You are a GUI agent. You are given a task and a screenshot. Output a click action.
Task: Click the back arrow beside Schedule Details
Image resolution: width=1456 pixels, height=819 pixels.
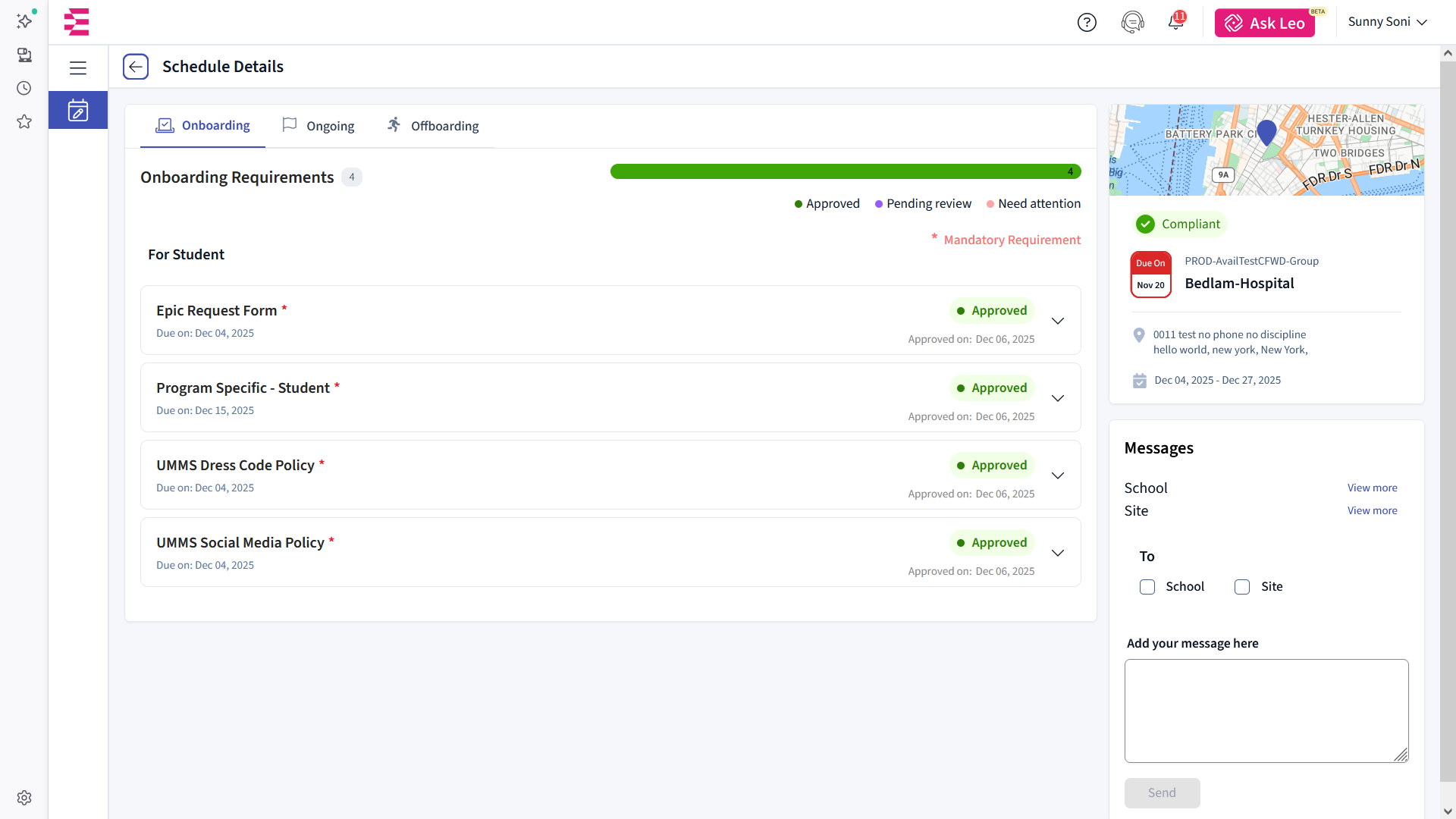(x=136, y=67)
